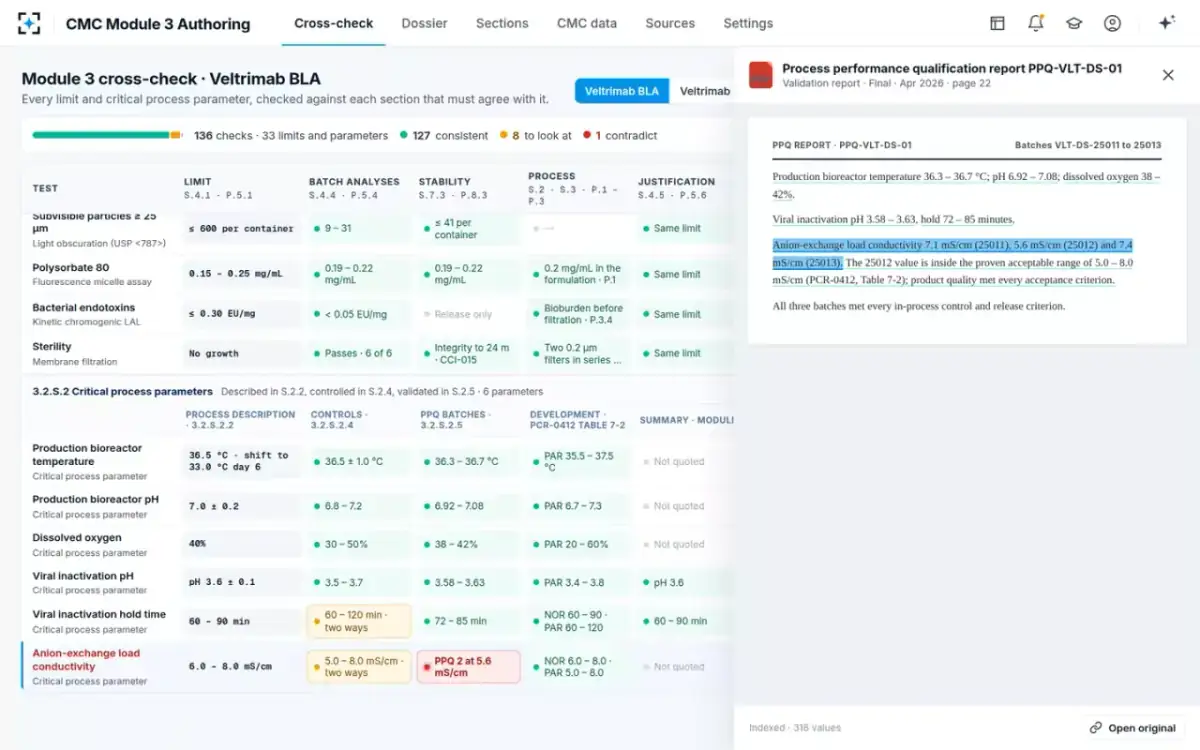Screen dimensions: 1200x750
Task: Click < 0.05 EU/mg batch cell
Action: click(x=359, y=314)
